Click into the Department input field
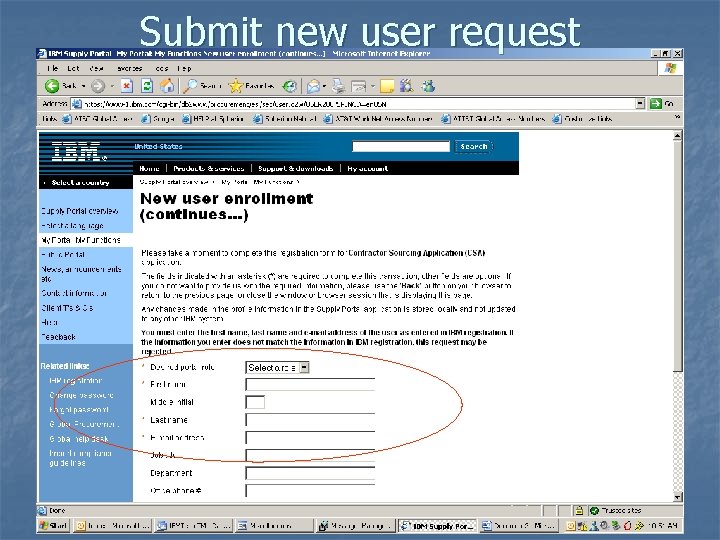Screen dimensions: 720x540 pos(310,473)
